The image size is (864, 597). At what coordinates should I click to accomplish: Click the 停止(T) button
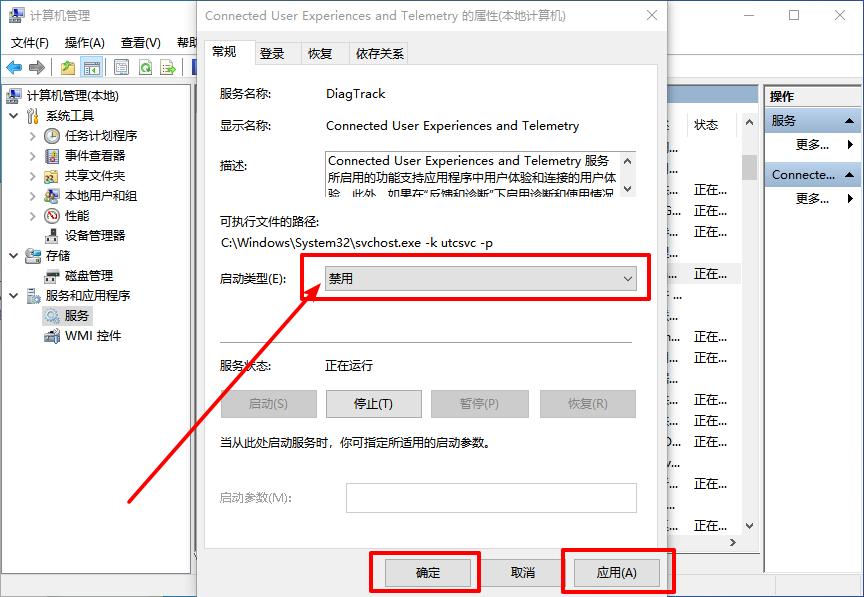tap(372, 404)
